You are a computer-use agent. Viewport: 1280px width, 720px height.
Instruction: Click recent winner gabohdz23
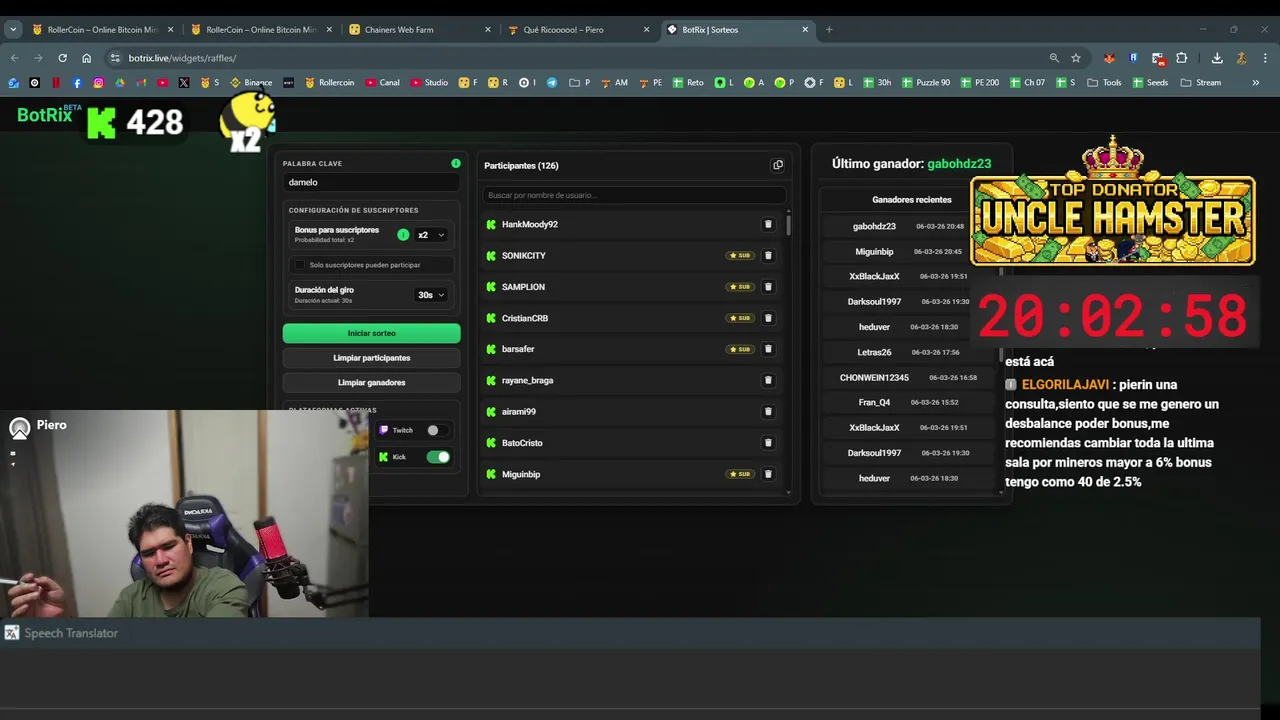pos(874,226)
